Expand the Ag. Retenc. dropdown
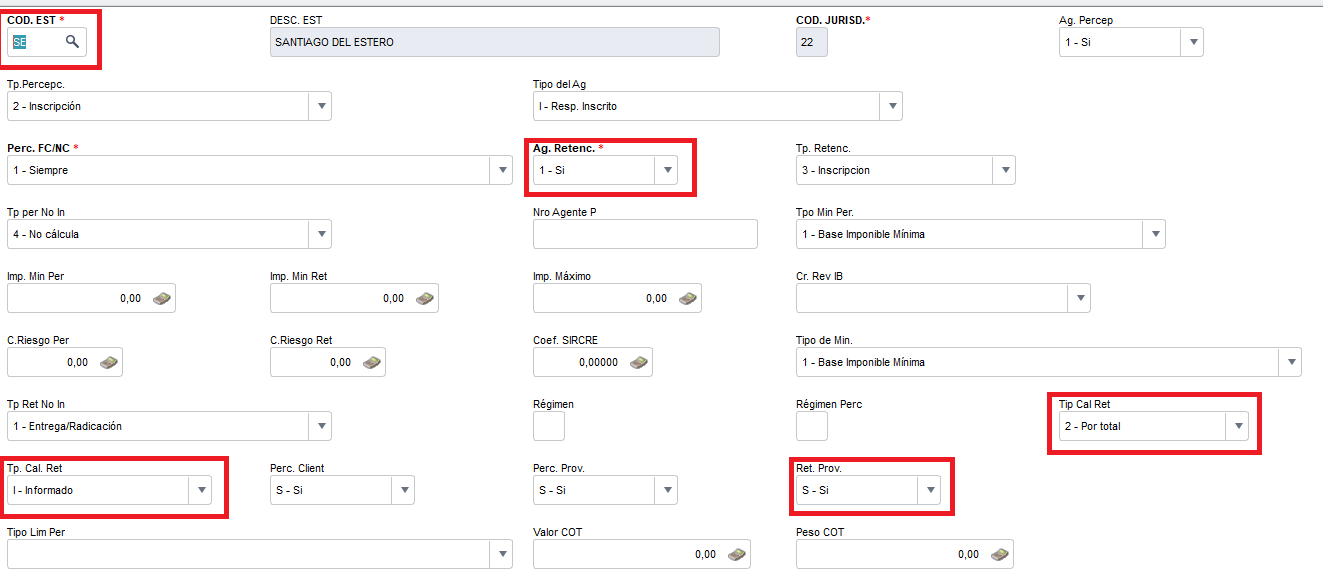1323x575 pixels. 666,170
